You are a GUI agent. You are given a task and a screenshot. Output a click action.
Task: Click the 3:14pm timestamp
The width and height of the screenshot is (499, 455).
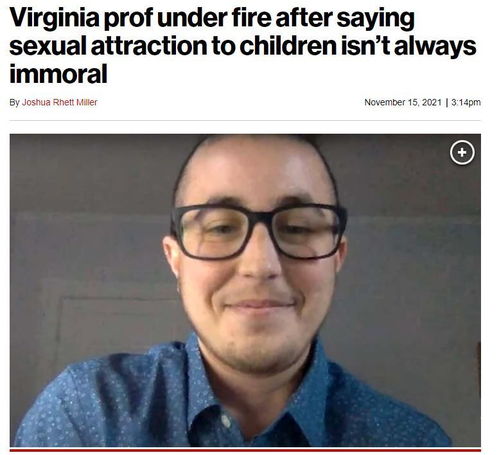click(466, 102)
